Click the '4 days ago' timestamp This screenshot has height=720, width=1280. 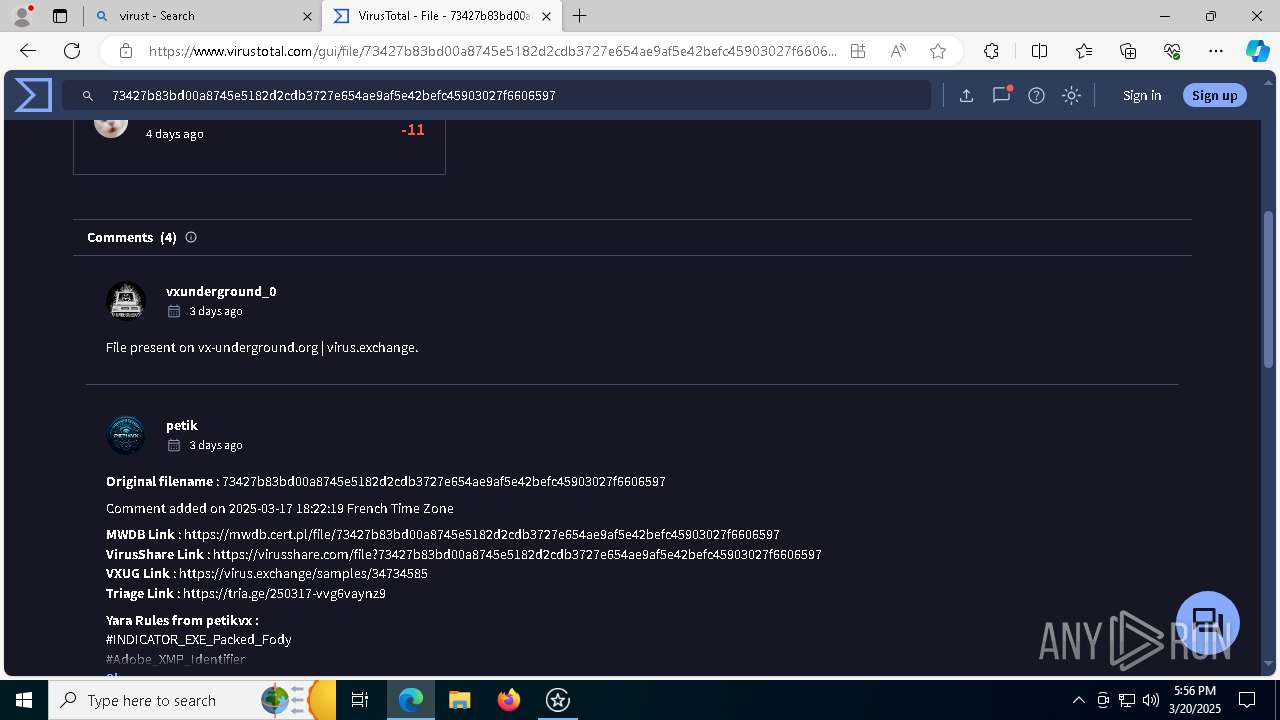coord(175,134)
